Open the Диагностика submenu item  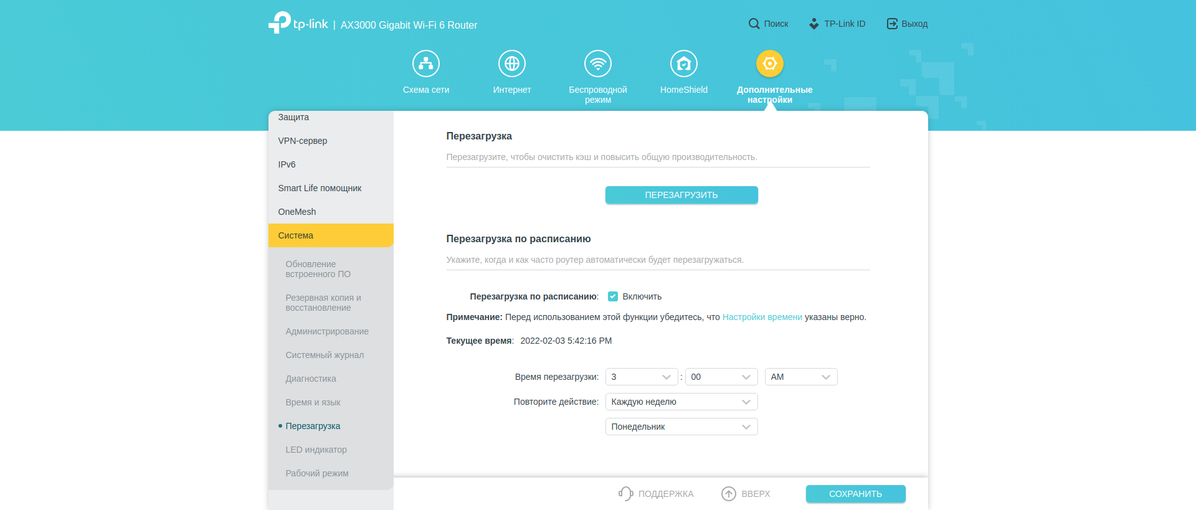pyautogui.click(x=311, y=379)
